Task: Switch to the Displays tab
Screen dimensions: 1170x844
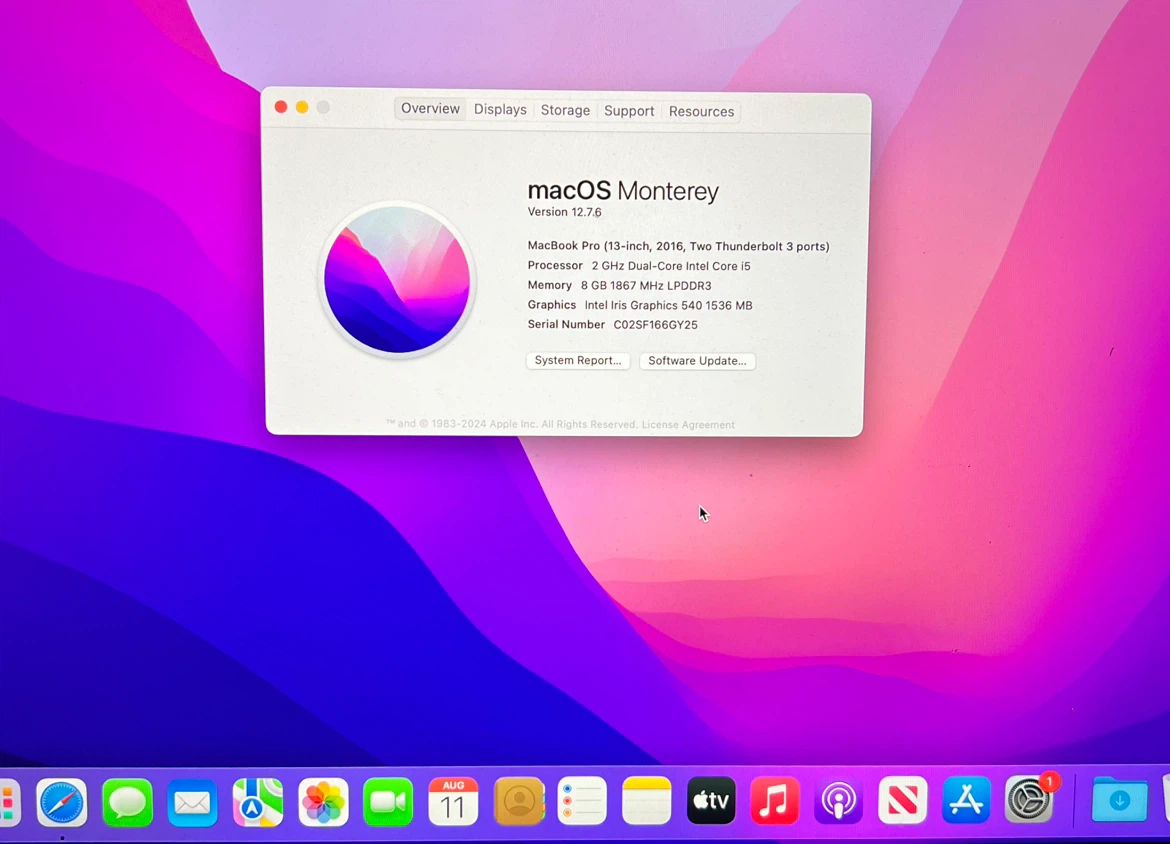Action: point(500,110)
